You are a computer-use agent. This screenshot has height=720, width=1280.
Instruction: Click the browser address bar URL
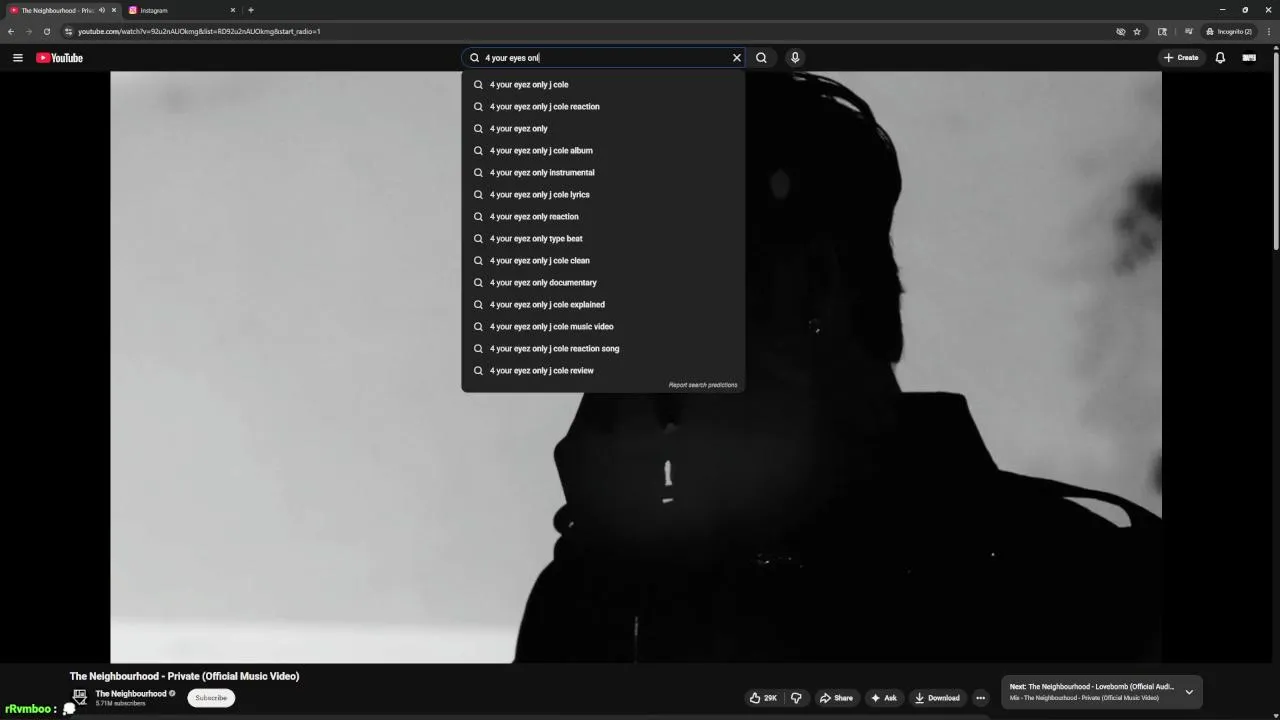(199, 32)
